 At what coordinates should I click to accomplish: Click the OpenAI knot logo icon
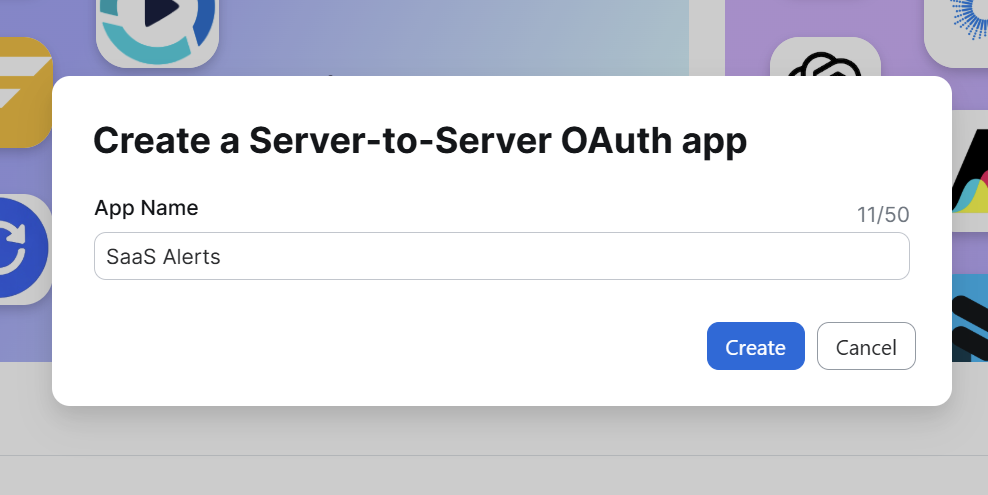pos(825,58)
